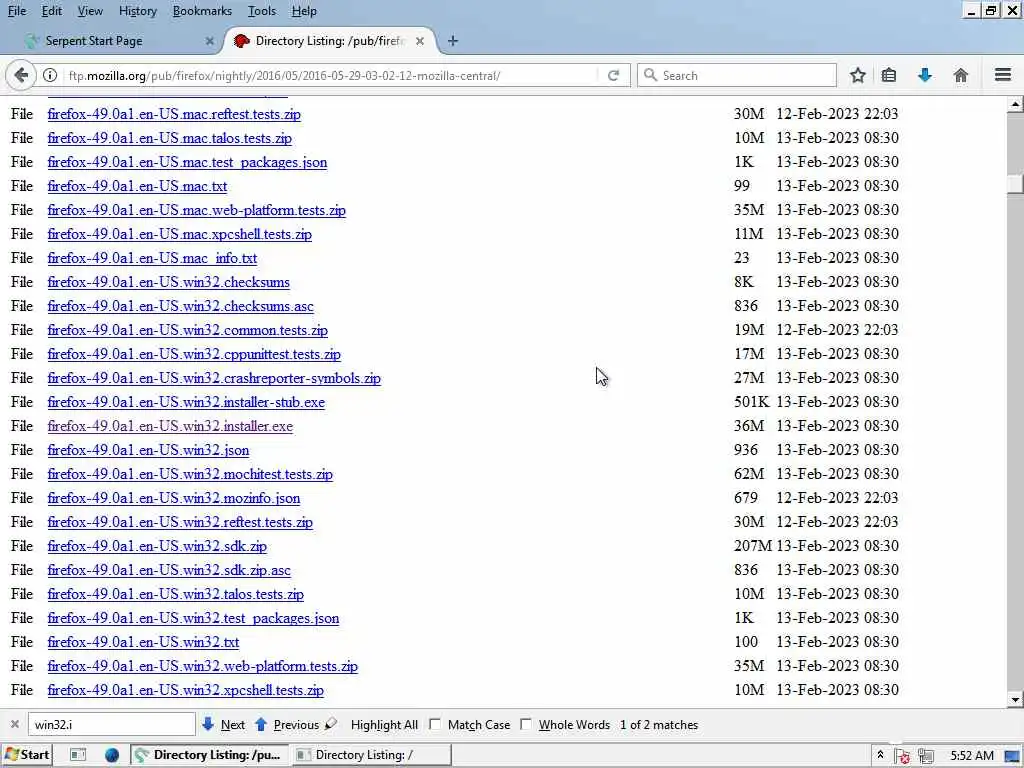Reload the current page

[x=613, y=75]
